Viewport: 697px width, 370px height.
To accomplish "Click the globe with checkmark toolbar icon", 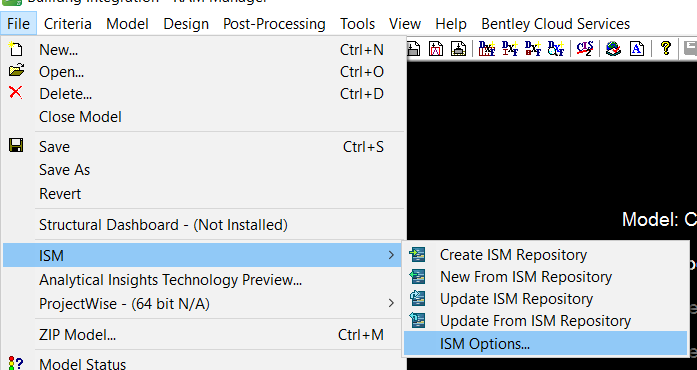I will [613, 48].
